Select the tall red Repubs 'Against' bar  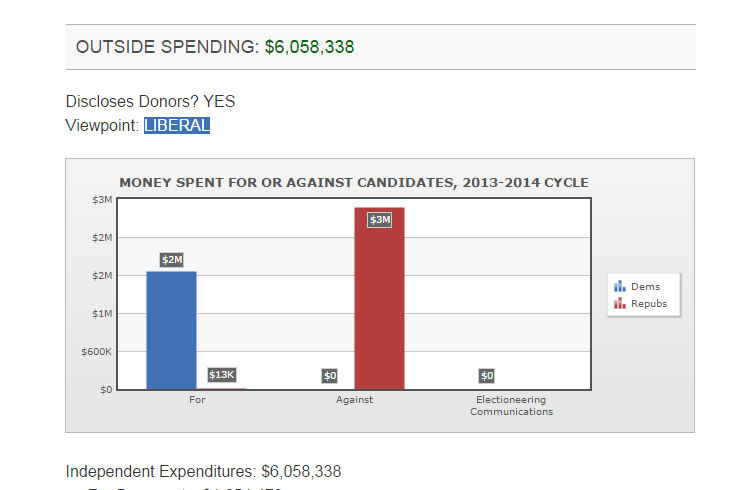point(379,300)
